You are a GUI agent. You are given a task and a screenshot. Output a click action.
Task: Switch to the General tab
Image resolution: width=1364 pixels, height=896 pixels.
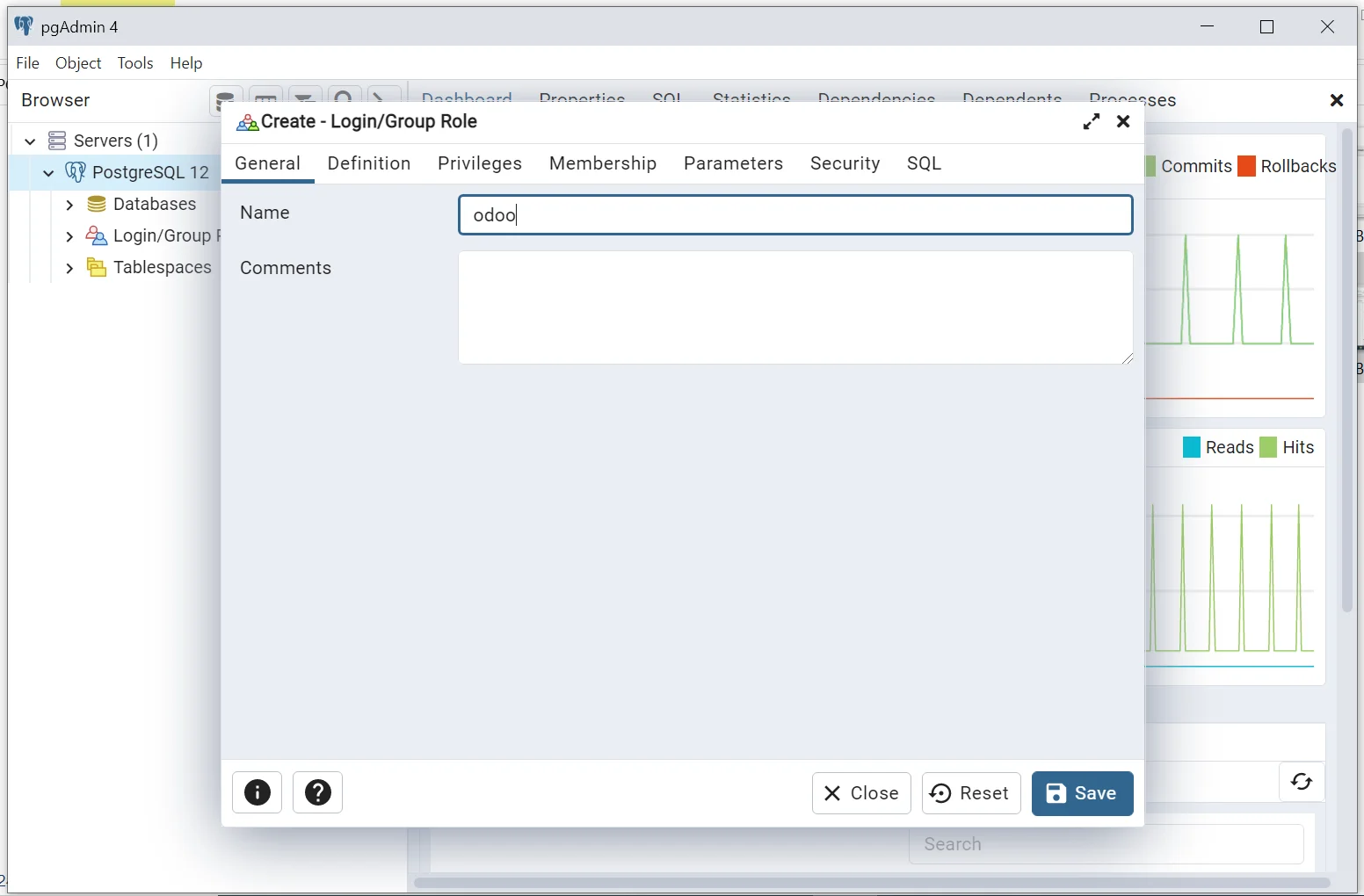click(268, 163)
